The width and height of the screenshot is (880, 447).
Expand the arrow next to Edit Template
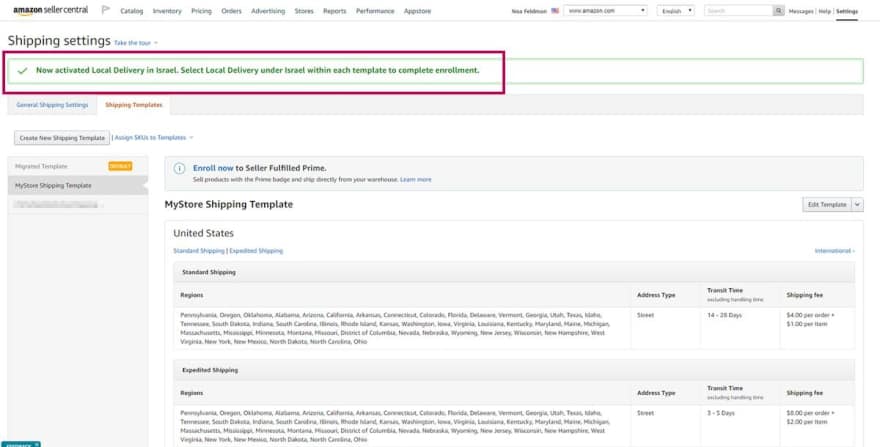point(858,204)
